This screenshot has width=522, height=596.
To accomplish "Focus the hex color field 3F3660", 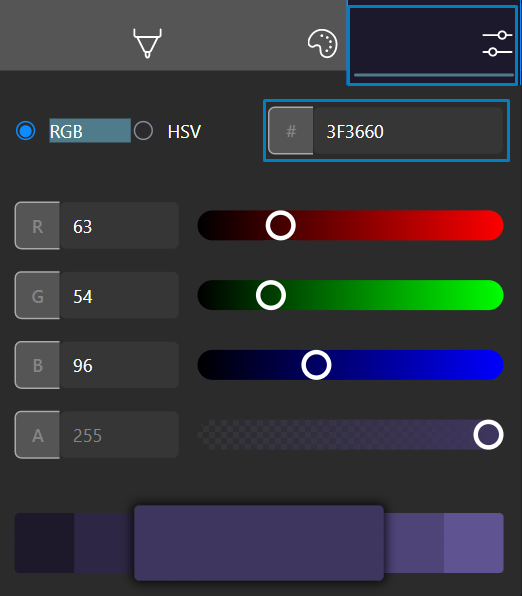I will 408,131.
